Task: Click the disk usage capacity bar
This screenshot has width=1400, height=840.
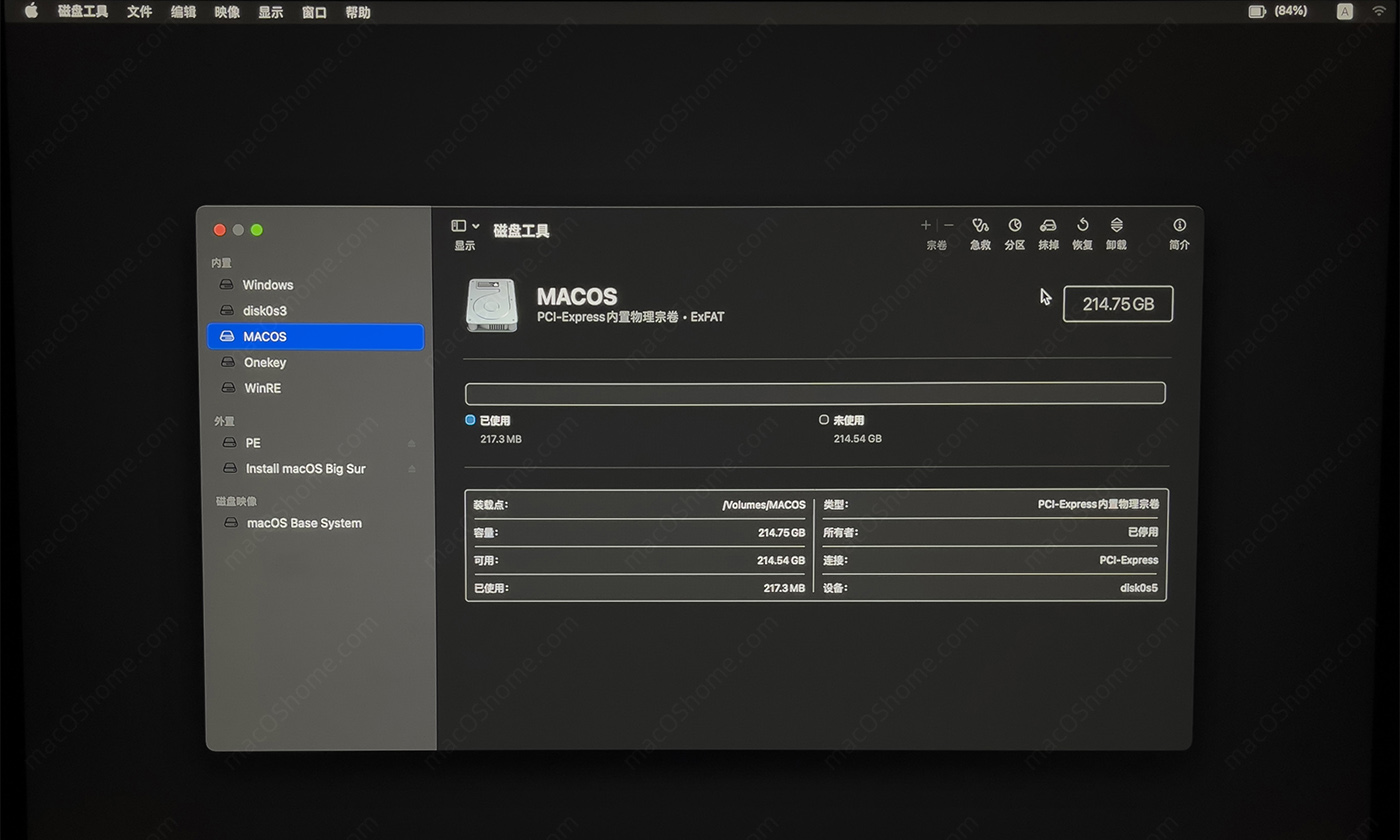Action: click(x=815, y=393)
